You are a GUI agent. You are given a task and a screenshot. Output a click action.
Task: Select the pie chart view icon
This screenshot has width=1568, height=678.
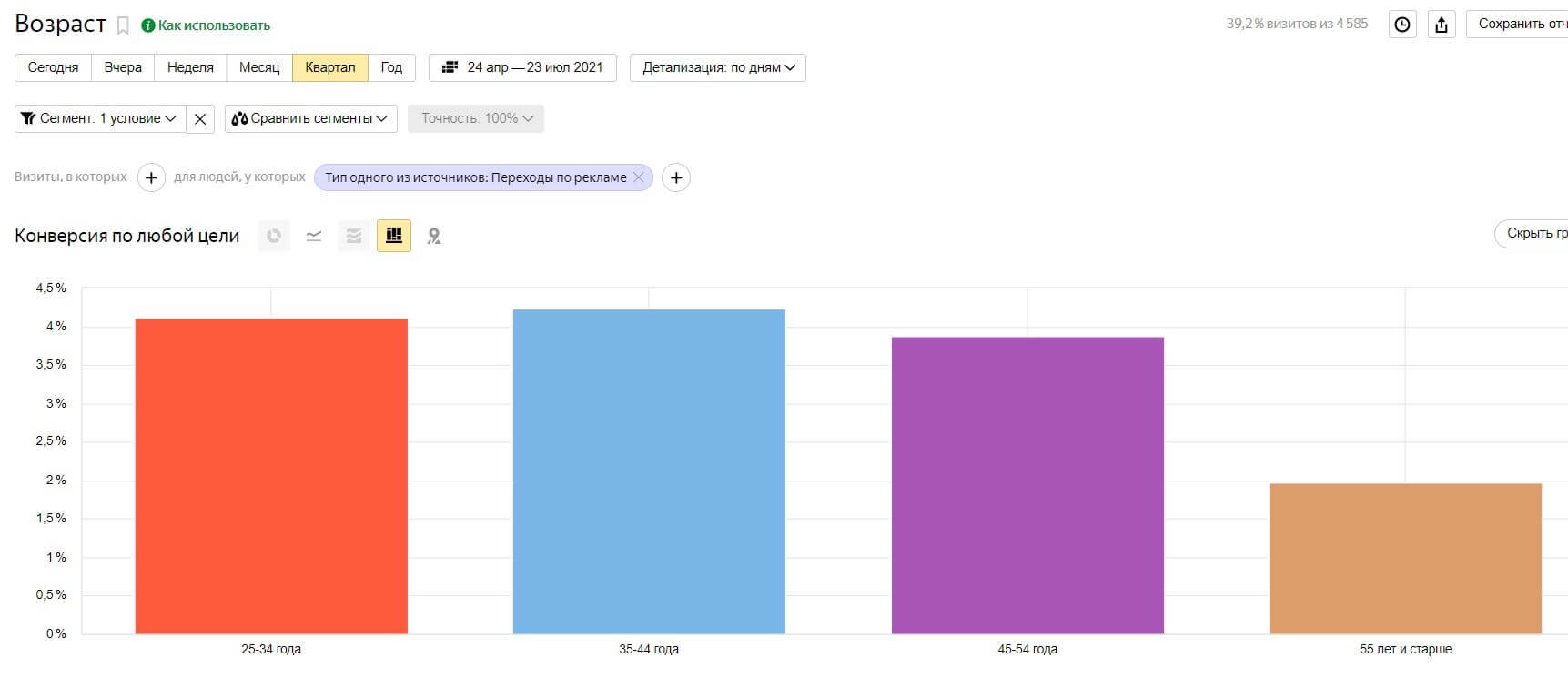274,236
